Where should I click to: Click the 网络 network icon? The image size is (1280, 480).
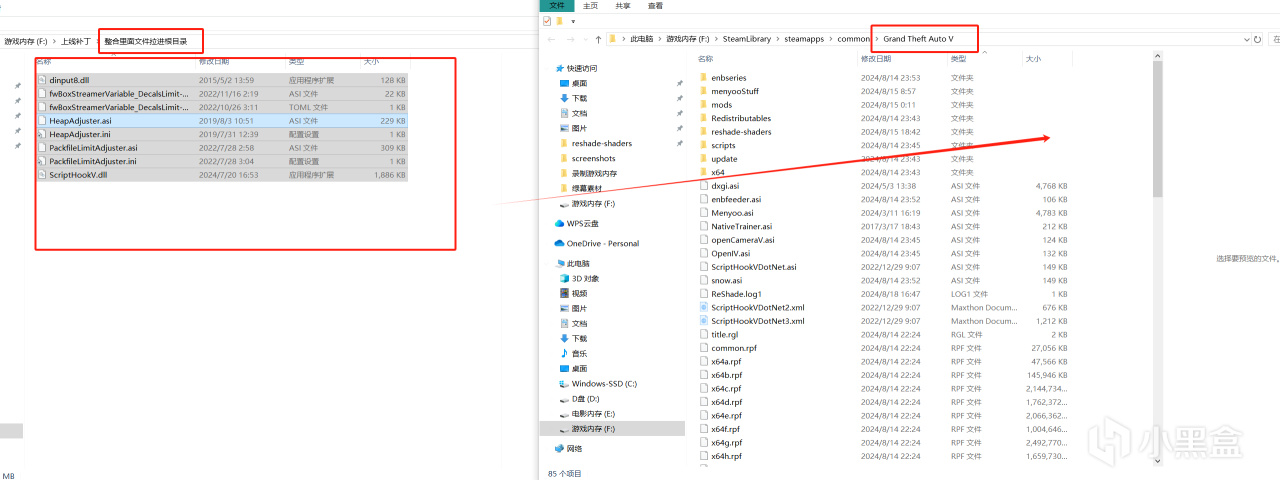click(x=559, y=448)
